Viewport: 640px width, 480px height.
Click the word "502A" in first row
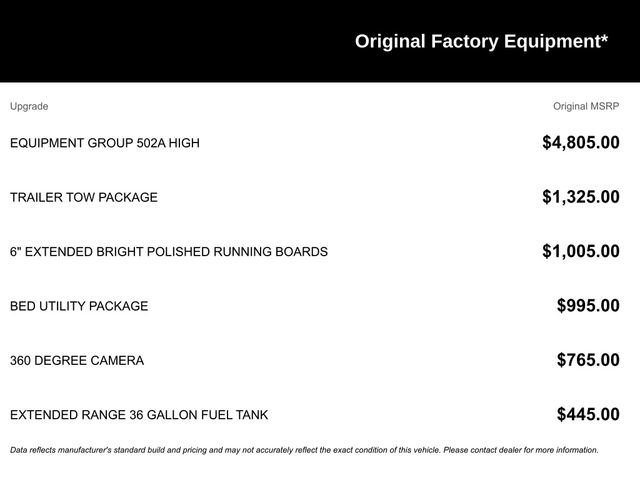click(151, 143)
